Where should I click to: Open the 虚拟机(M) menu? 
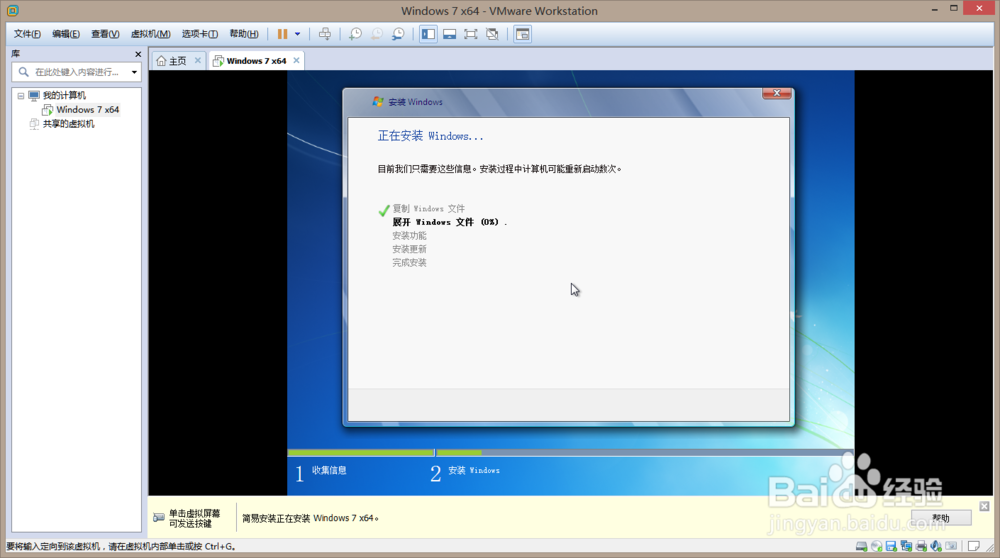click(150, 34)
